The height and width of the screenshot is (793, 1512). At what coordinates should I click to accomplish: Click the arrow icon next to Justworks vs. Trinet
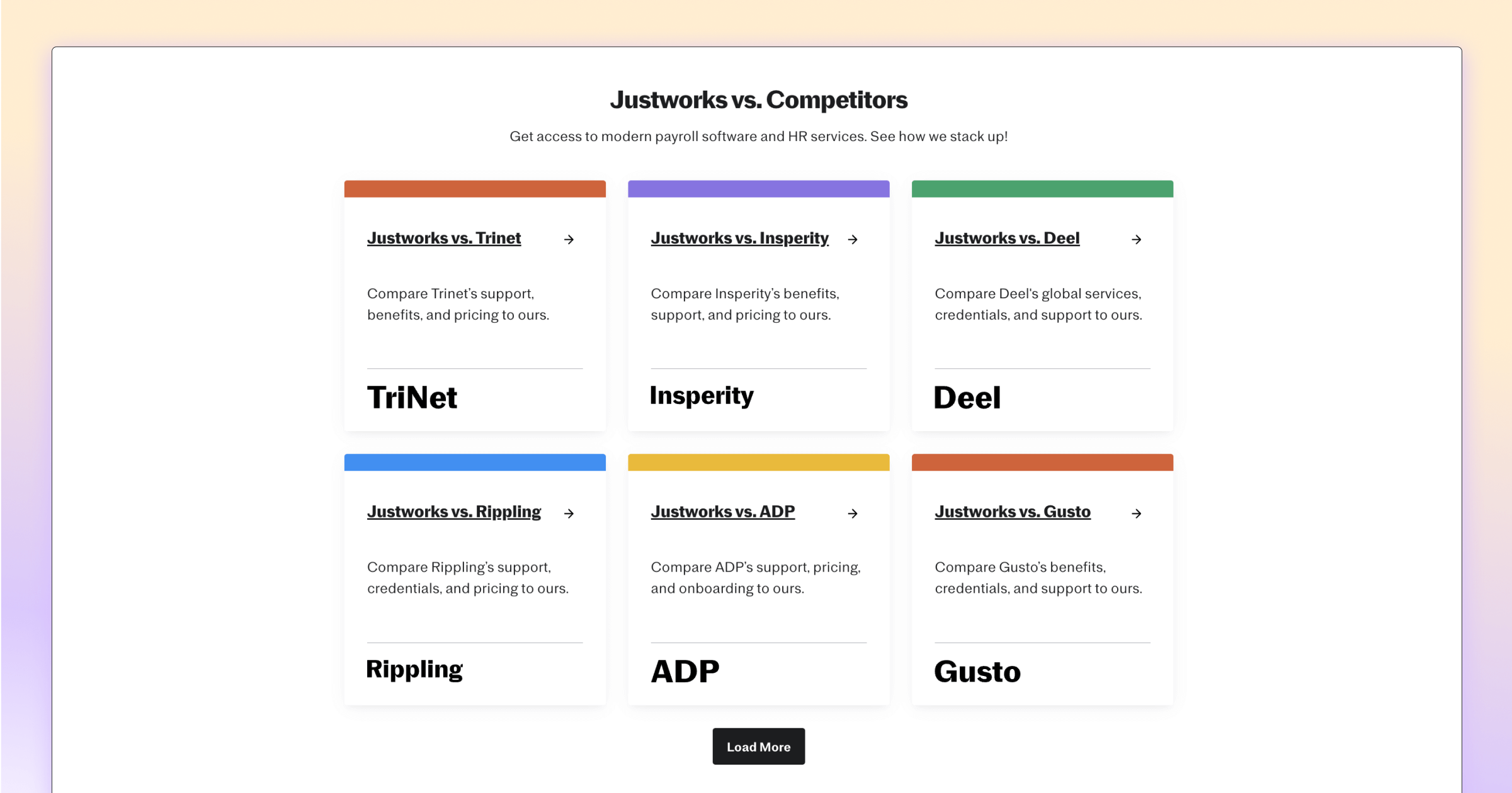569,239
